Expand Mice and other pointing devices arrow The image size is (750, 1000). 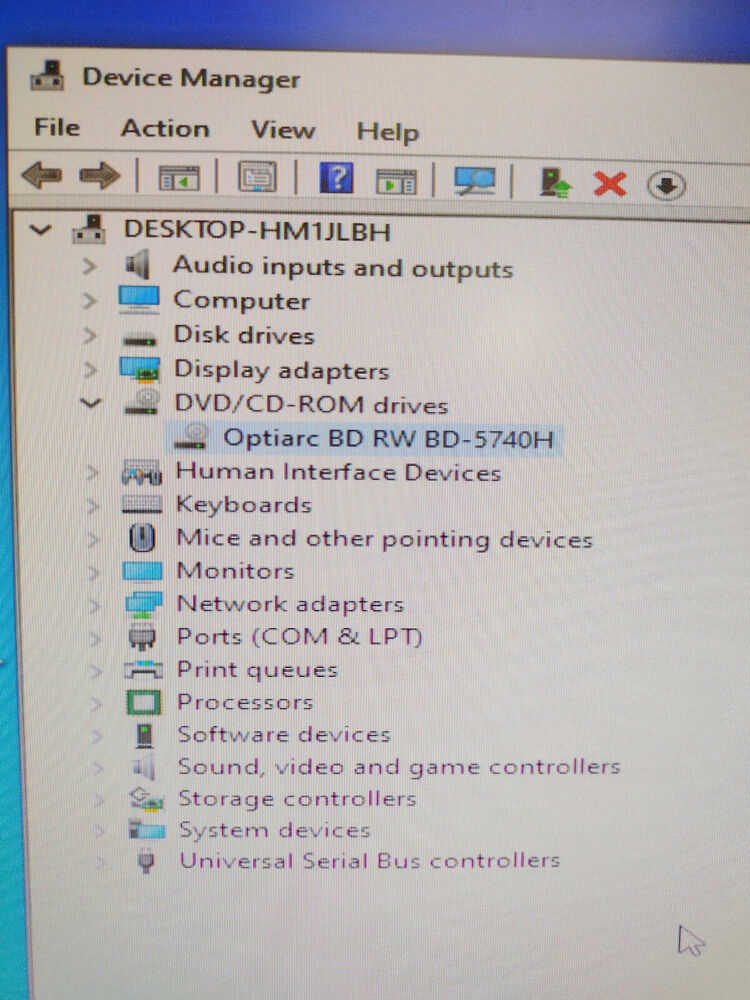[94, 539]
